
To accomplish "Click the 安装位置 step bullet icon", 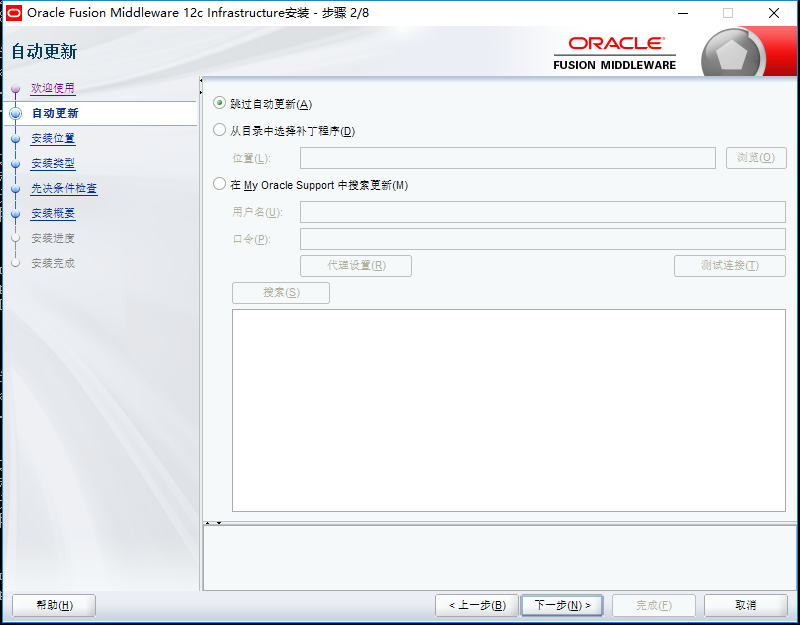I will (x=16, y=139).
